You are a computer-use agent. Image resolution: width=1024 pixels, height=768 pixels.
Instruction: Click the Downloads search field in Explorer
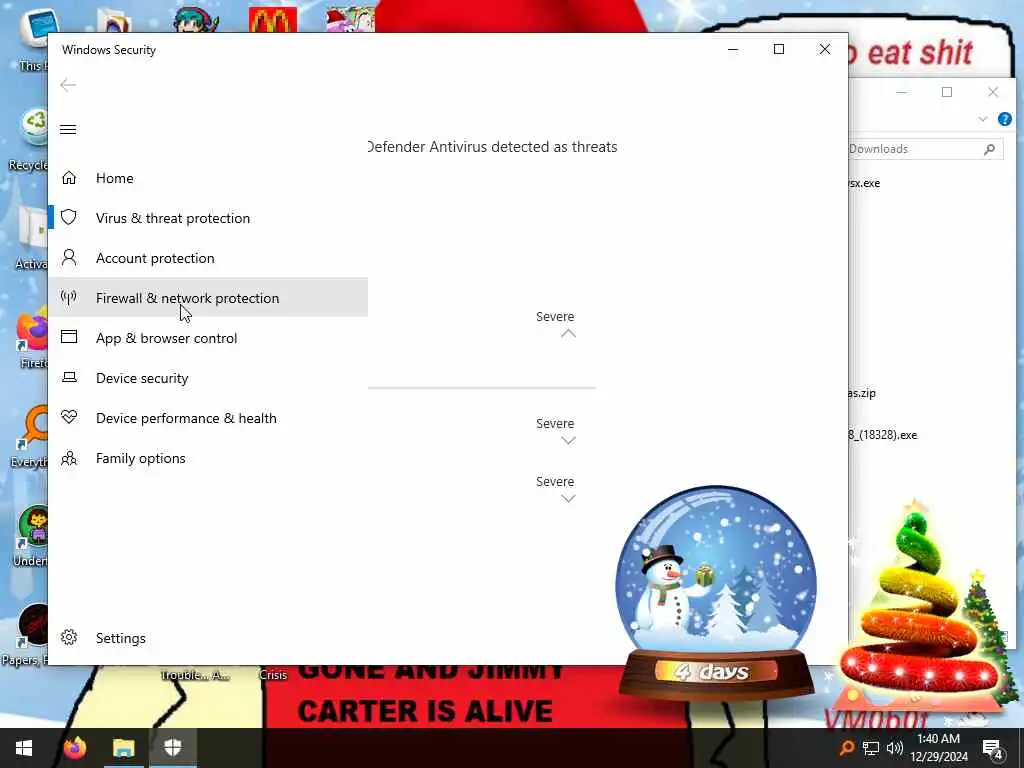tap(926, 150)
